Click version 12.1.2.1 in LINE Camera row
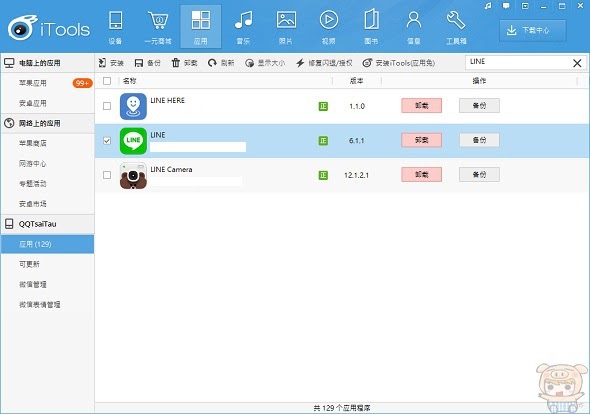The image size is (590, 414). tap(356, 175)
